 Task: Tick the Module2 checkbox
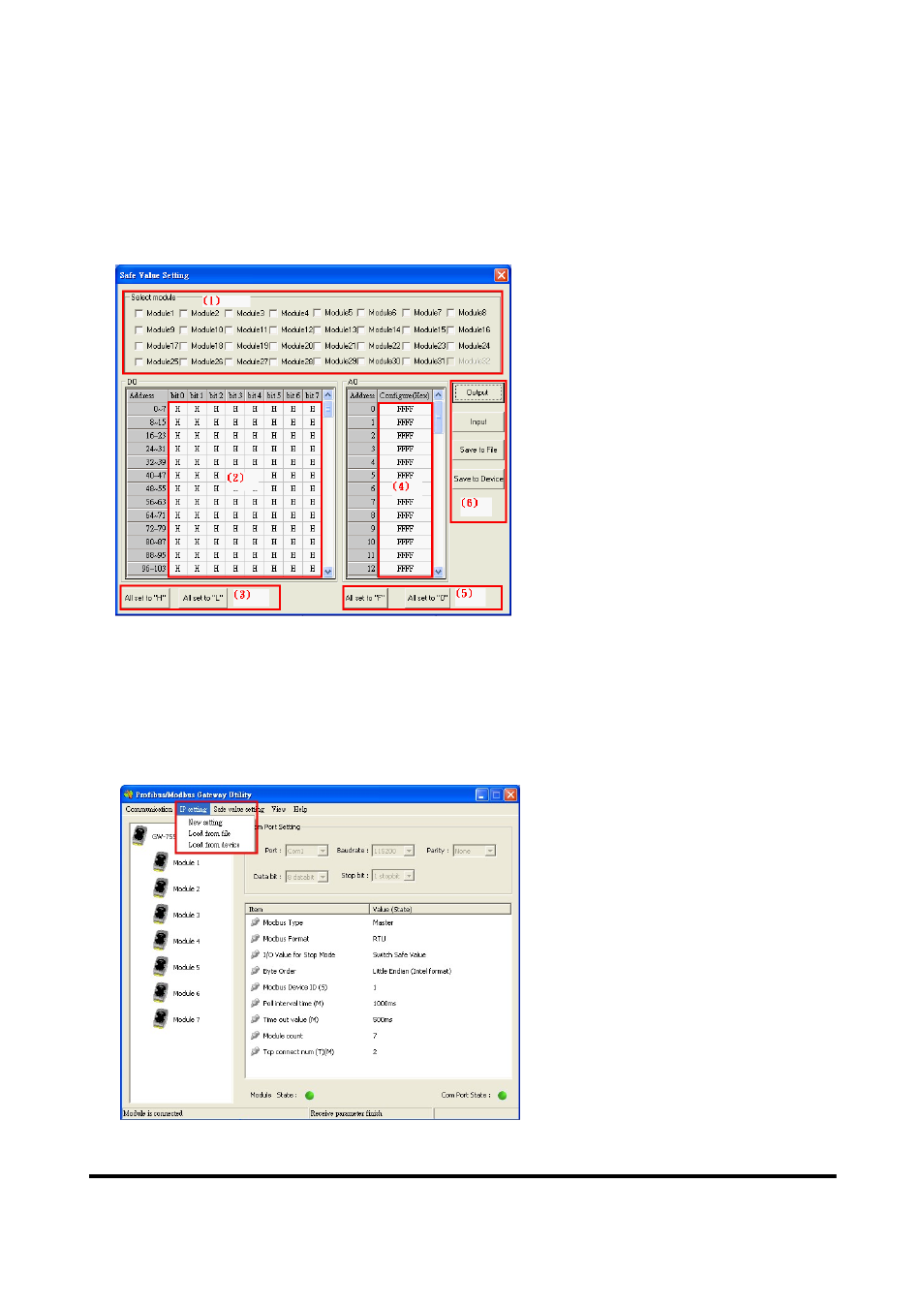click(183, 313)
